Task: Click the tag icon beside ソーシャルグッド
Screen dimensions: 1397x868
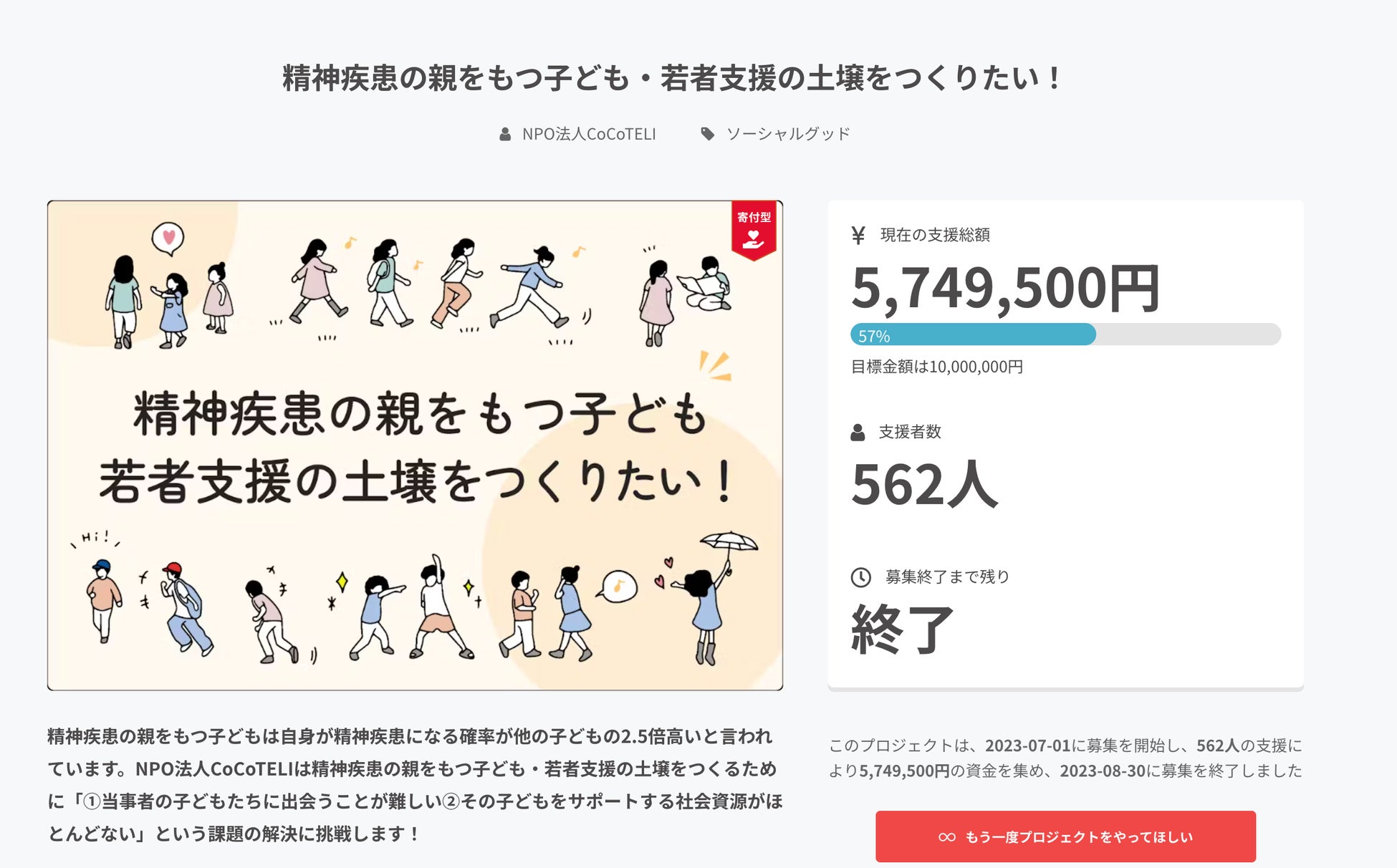Action: (707, 134)
